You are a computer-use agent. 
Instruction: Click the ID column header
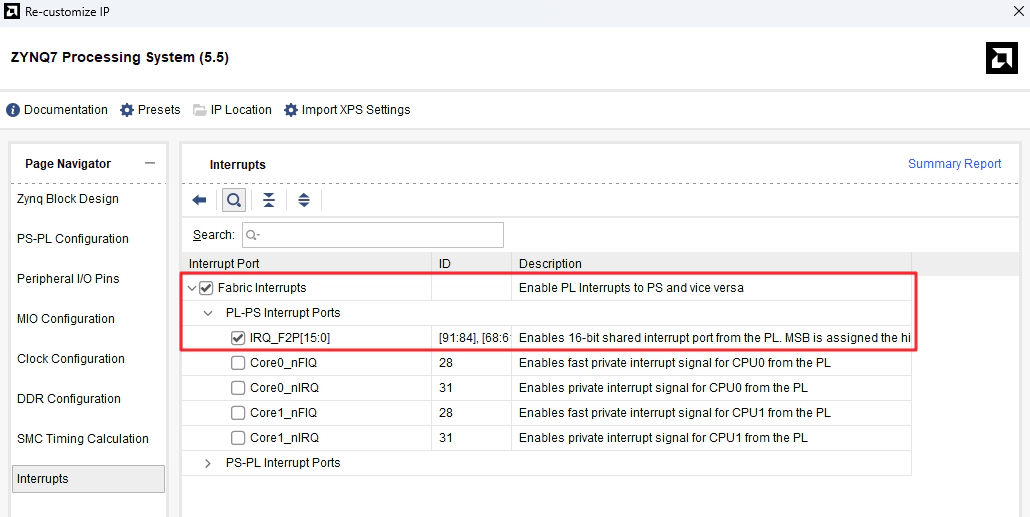pos(471,263)
